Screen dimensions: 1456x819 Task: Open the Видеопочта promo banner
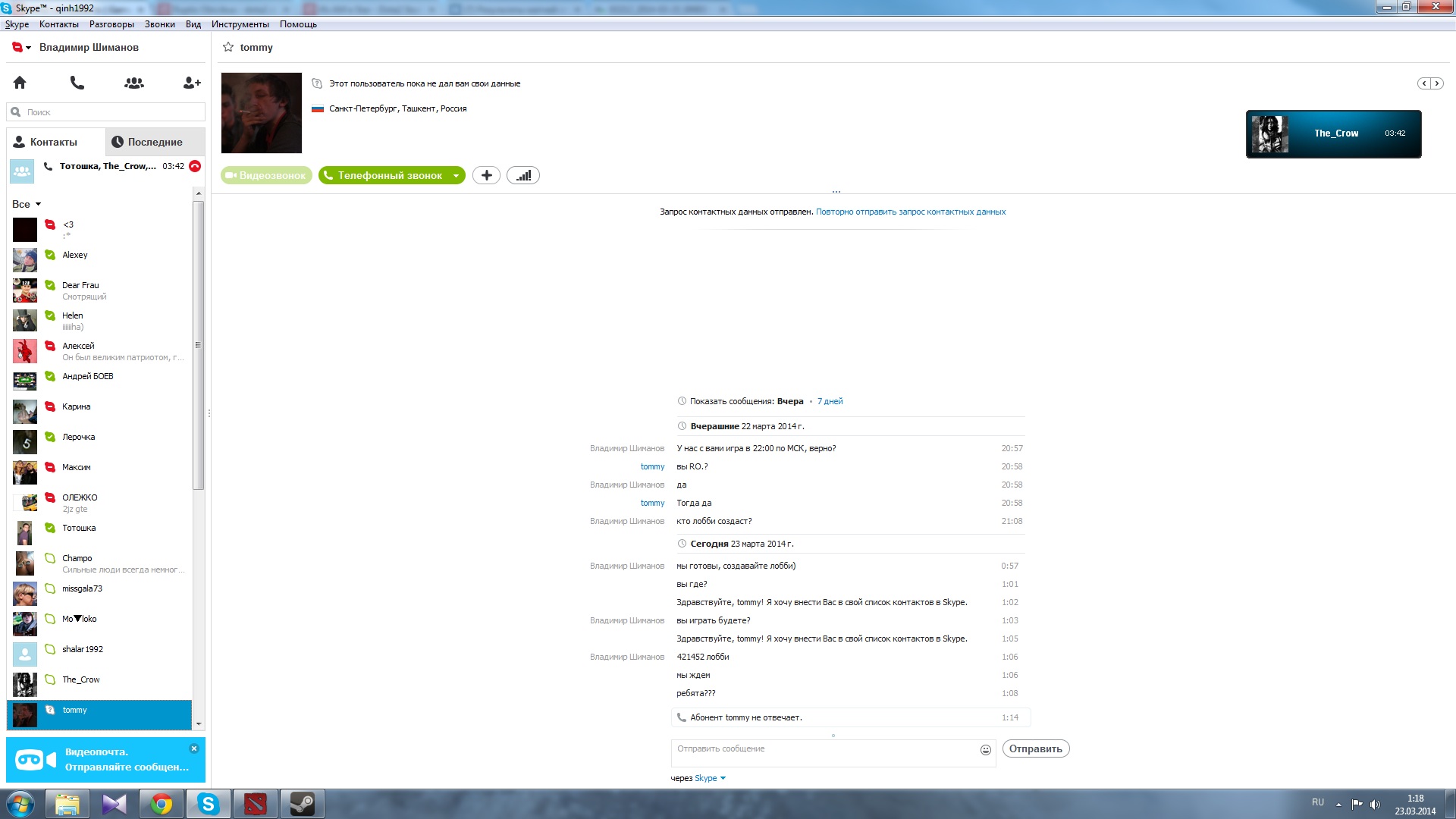click(x=106, y=760)
